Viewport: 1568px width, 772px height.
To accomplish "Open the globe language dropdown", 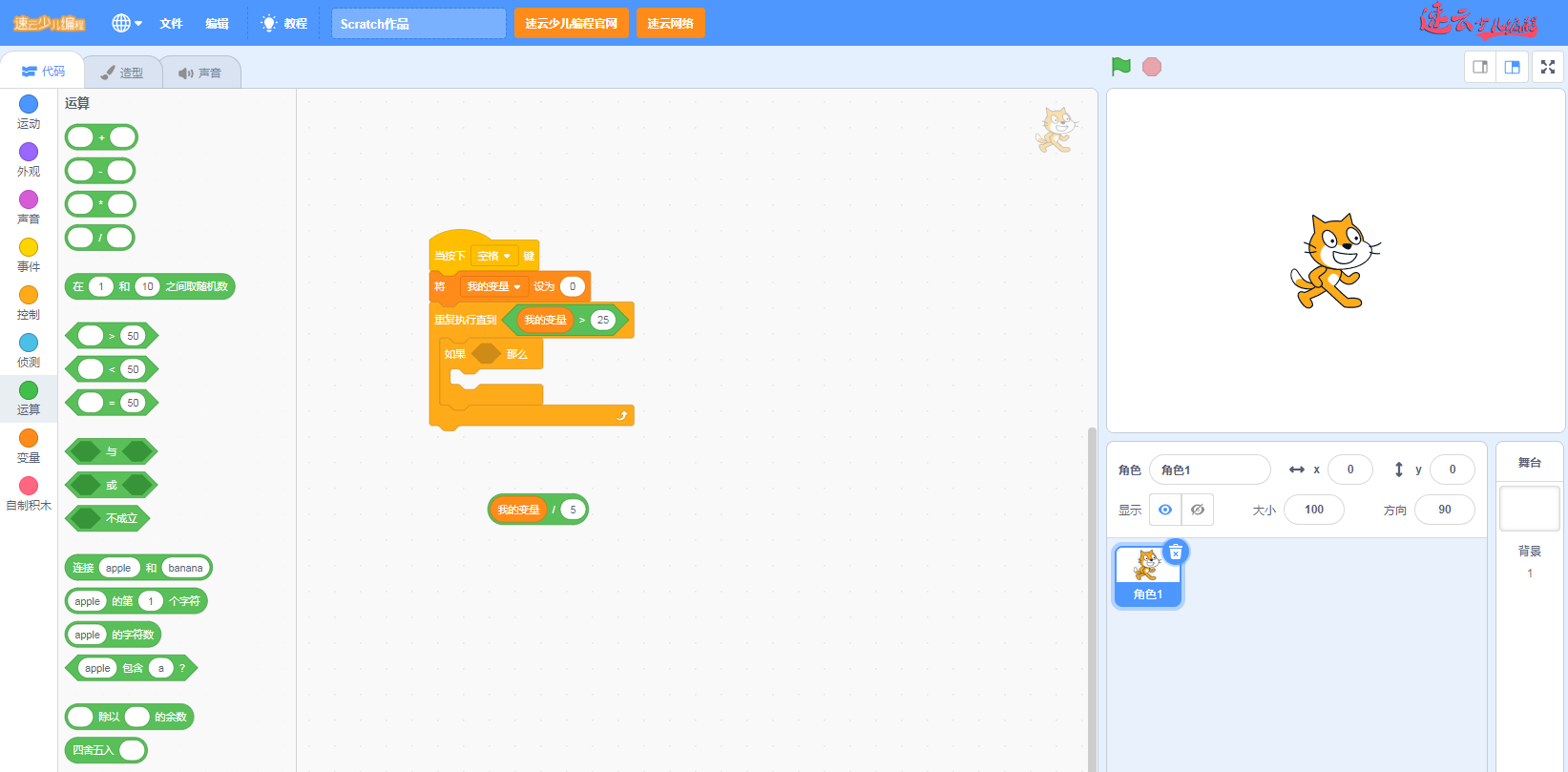I will [127, 23].
